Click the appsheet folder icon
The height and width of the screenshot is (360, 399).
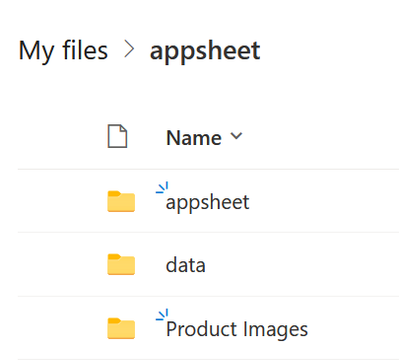point(121,201)
